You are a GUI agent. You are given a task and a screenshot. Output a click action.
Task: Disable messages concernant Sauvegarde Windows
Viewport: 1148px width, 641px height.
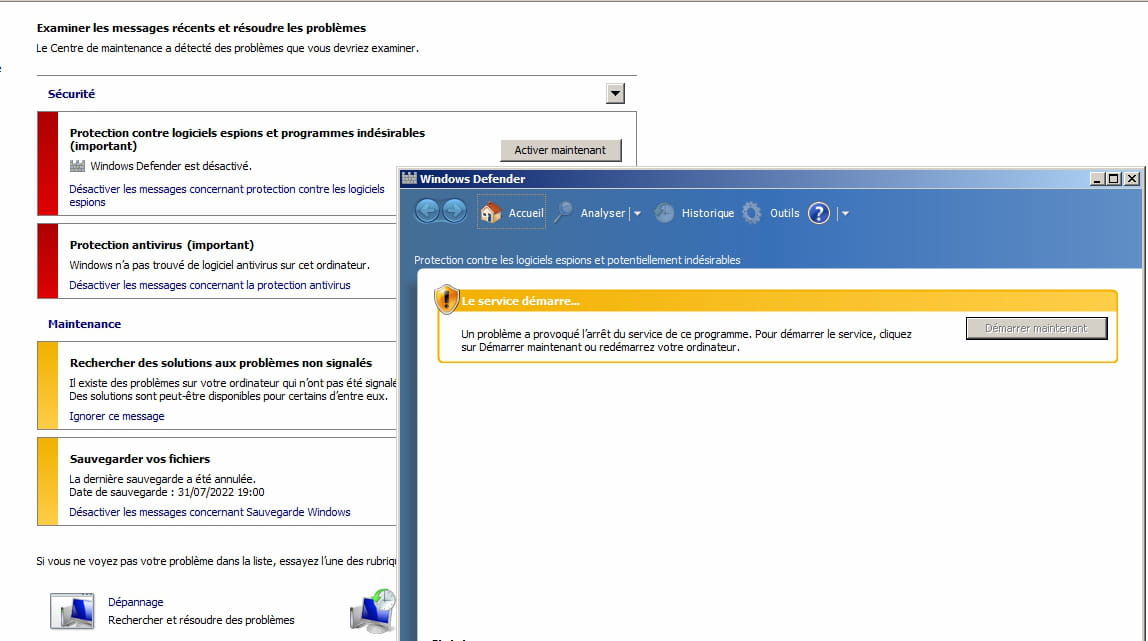coord(209,511)
